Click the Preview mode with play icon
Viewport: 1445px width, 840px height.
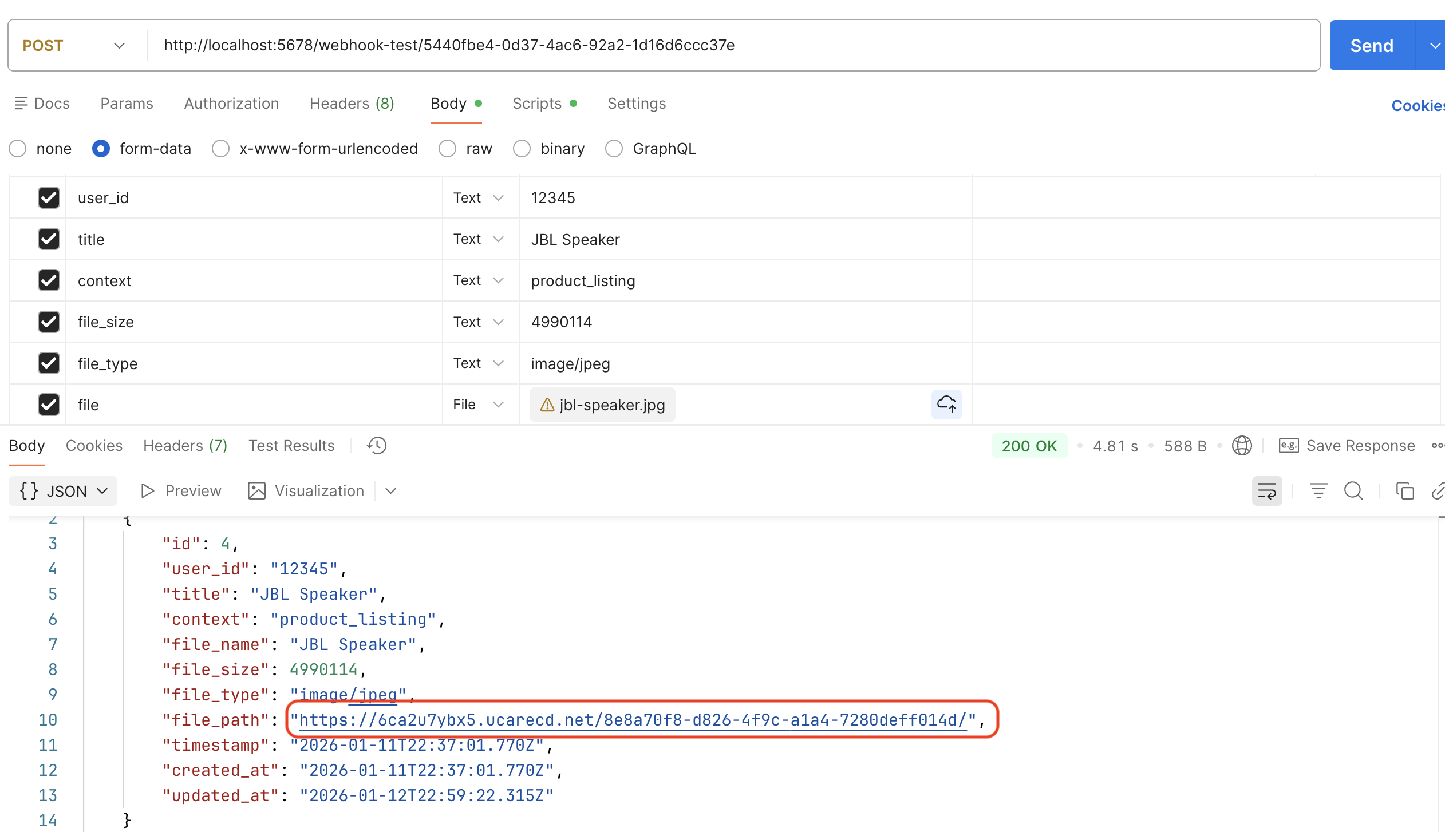180,490
